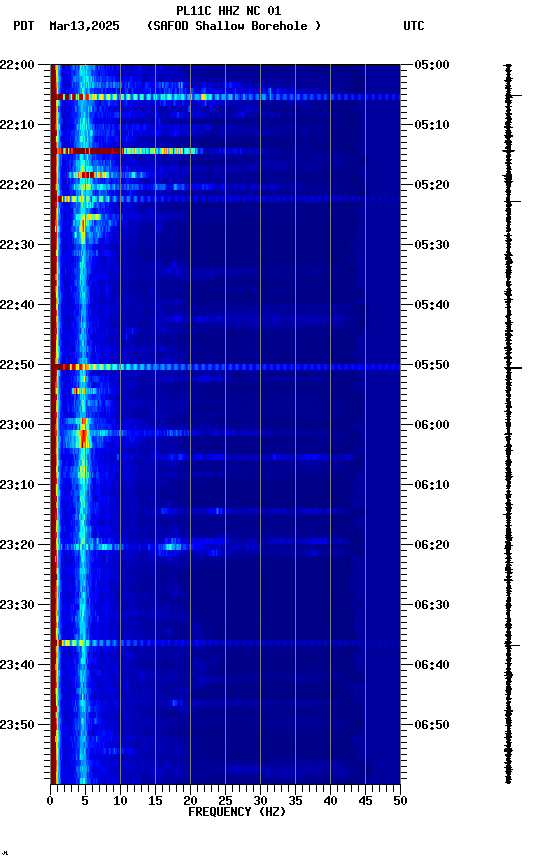
Task: Click the 50 Hz frequency axis label
Action: coord(400,801)
